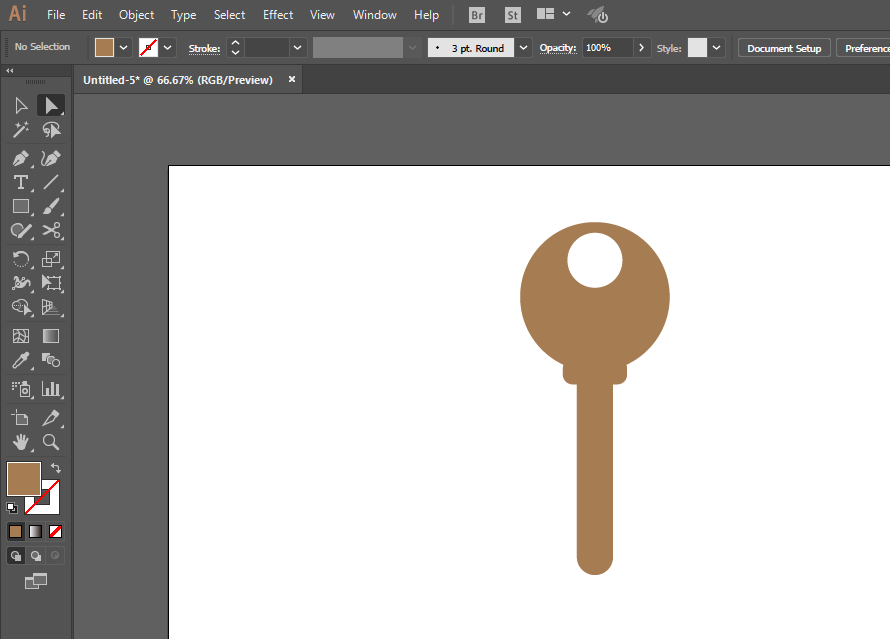The height and width of the screenshot is (639, 890).
Task: Switch to Draw Behind mode
Action: (36, 556)
